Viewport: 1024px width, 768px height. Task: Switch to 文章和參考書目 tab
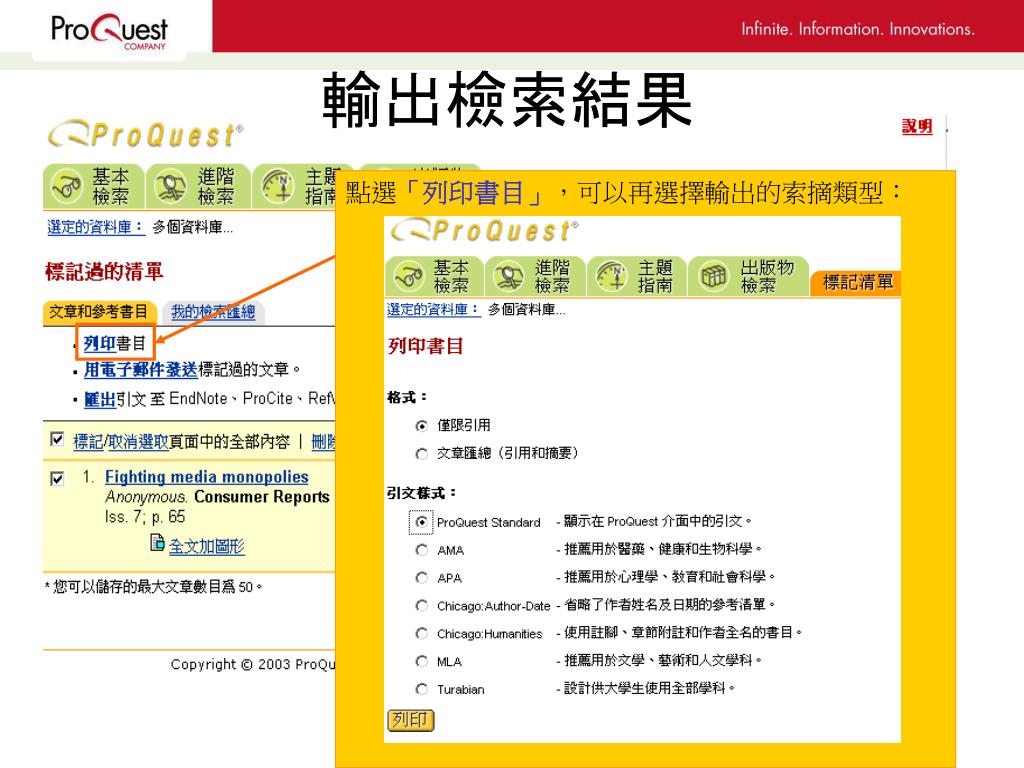click(99, 312)
